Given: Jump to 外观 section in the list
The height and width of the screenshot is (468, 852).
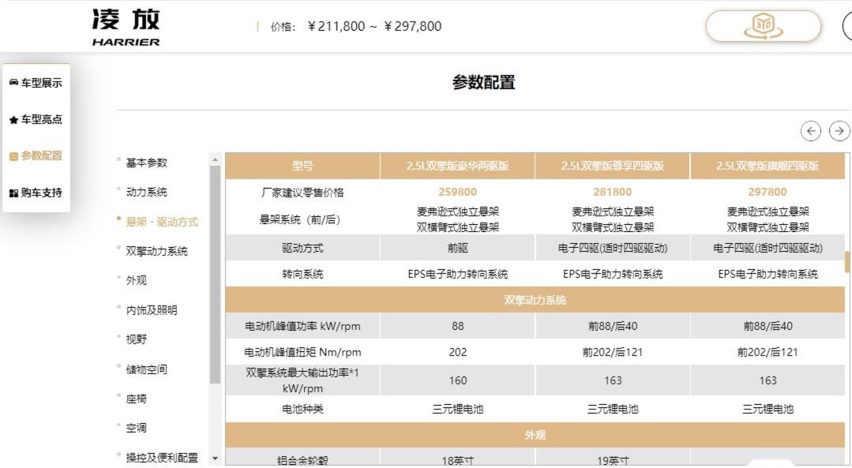Looking at the screenshot, I should click(x=136, y=280).
